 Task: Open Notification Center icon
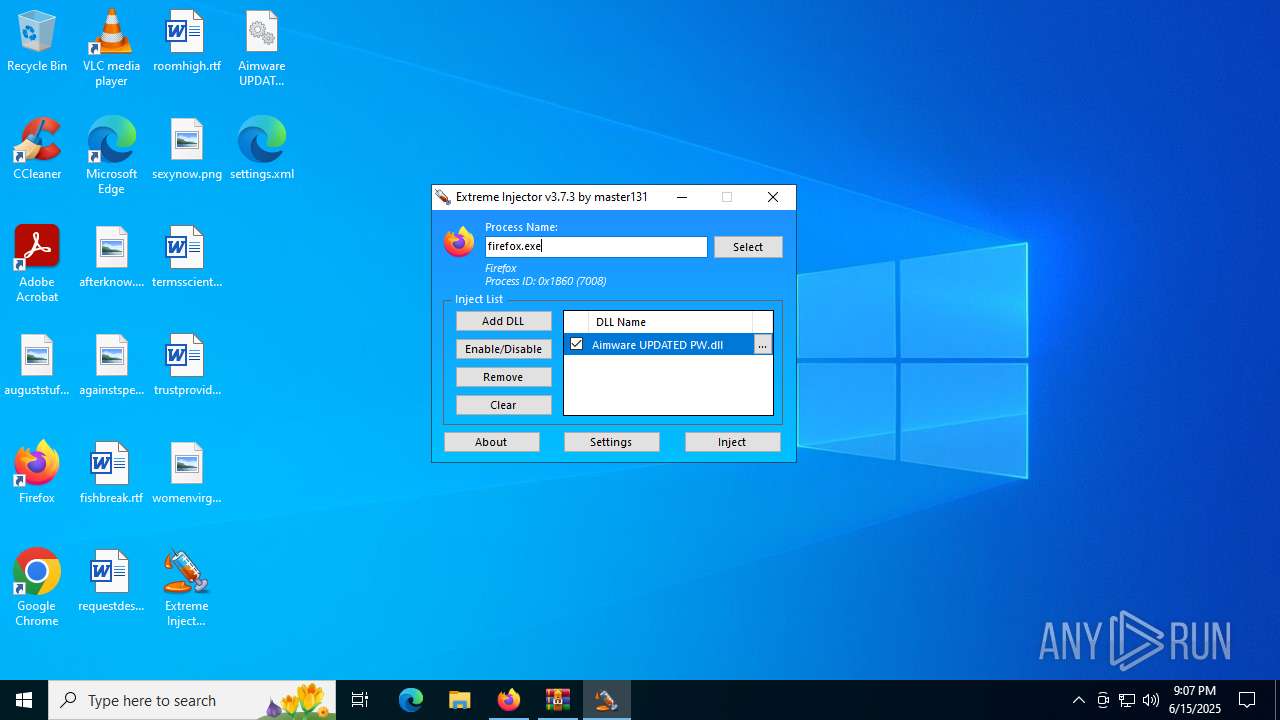click(1248, 700)
